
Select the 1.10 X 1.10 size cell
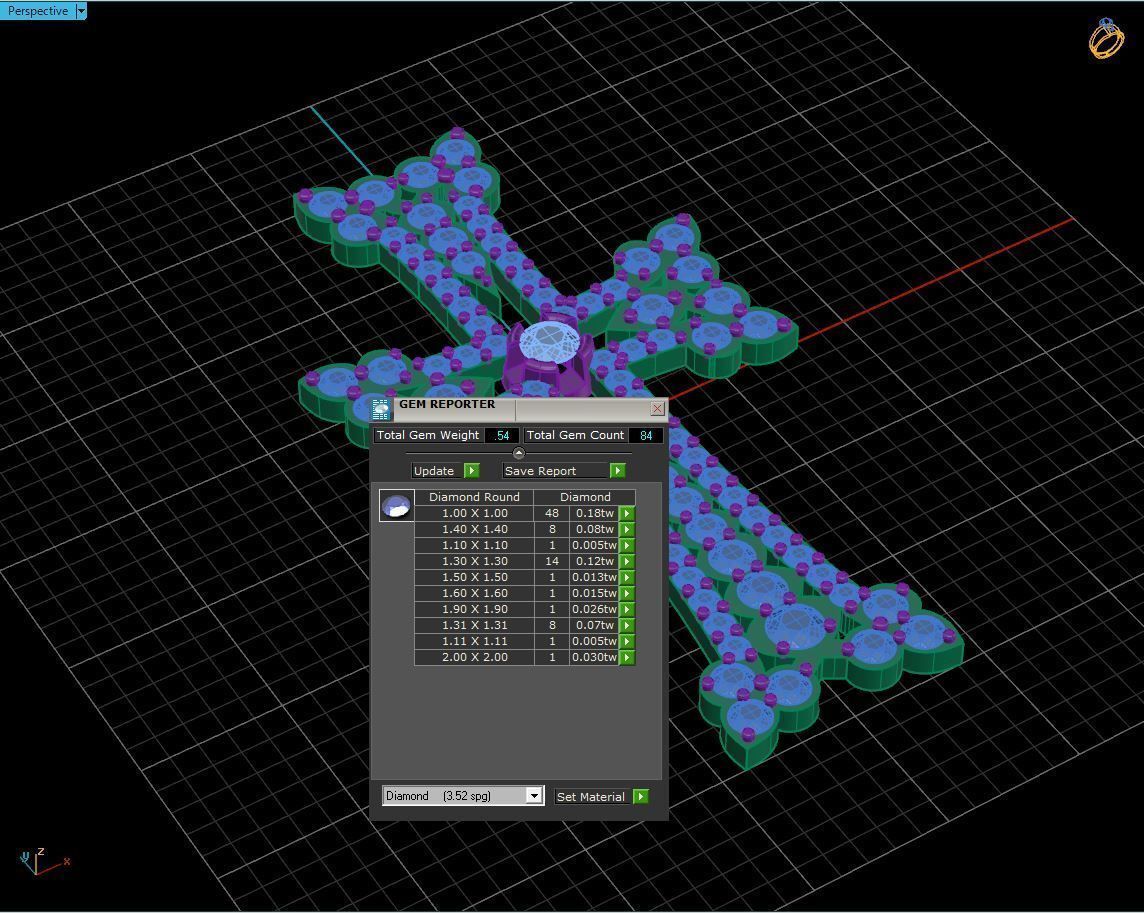point(474,545)
